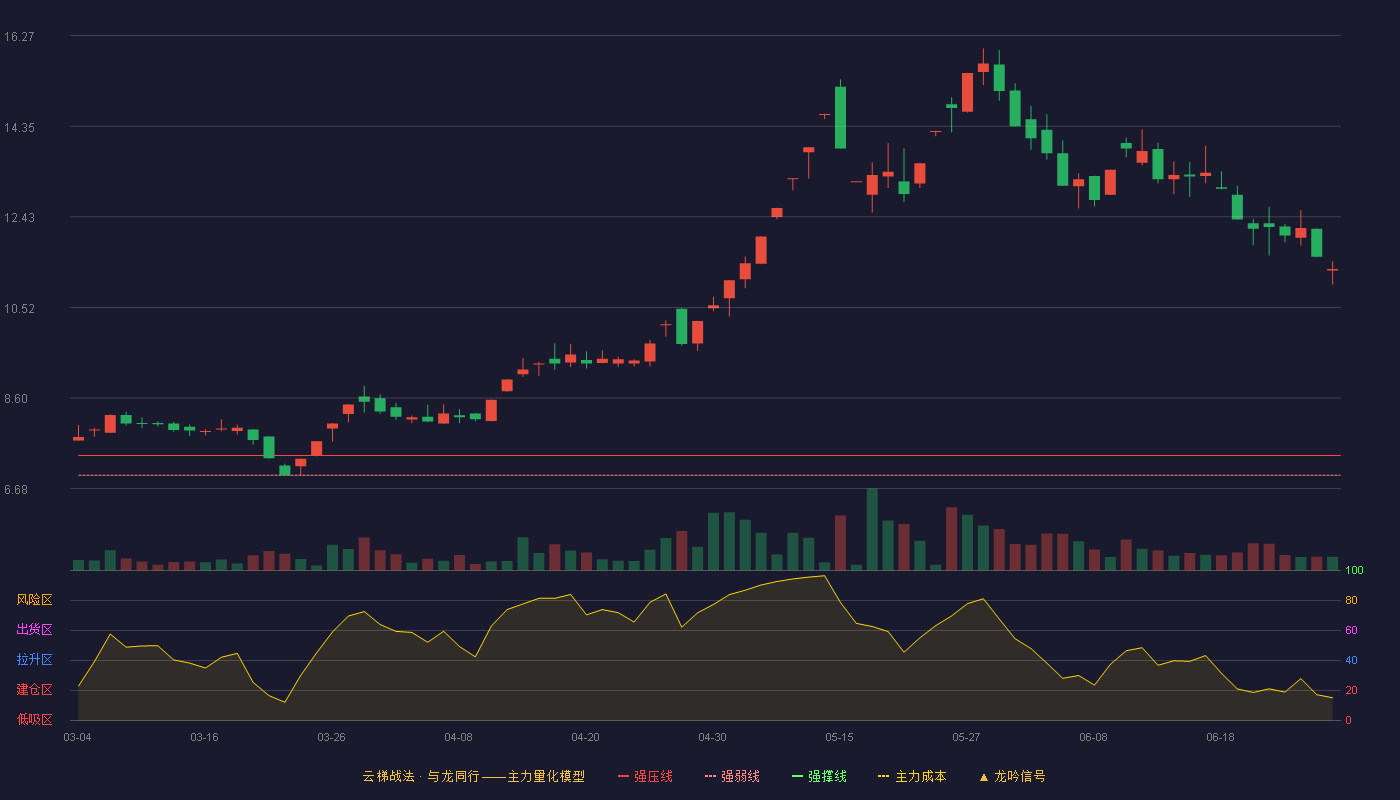Click the green 100 indicator scale value

(1354, 571)
